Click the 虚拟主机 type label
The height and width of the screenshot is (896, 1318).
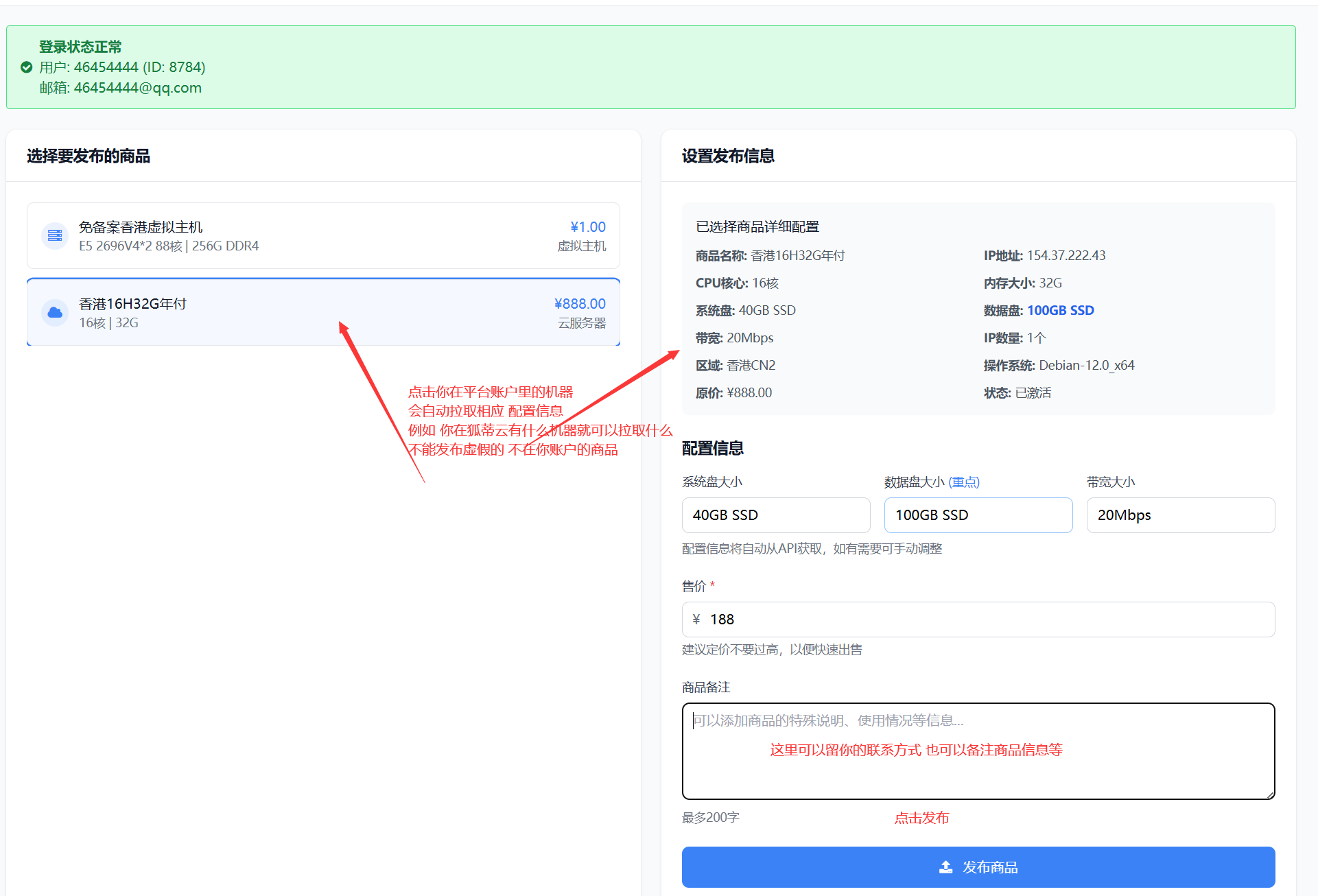[582, 246]
